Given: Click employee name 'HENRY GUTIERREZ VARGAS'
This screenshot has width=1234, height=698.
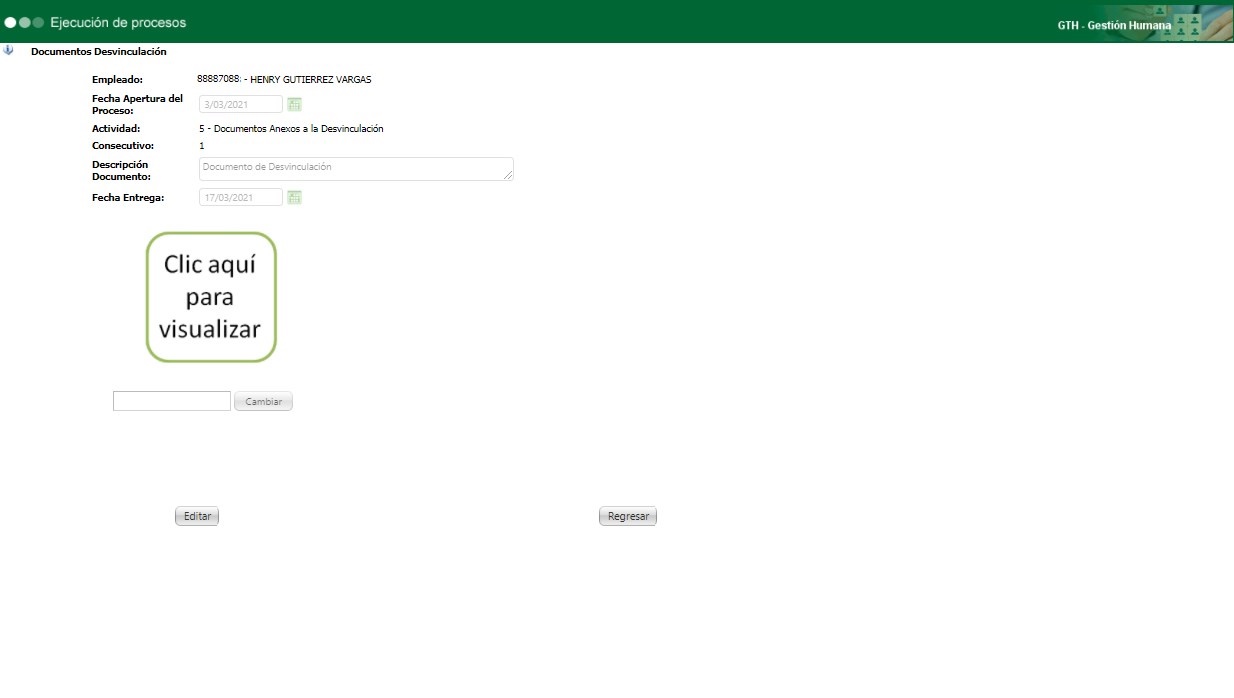Looking at the screenshot, I should click(x=311, y=79).
